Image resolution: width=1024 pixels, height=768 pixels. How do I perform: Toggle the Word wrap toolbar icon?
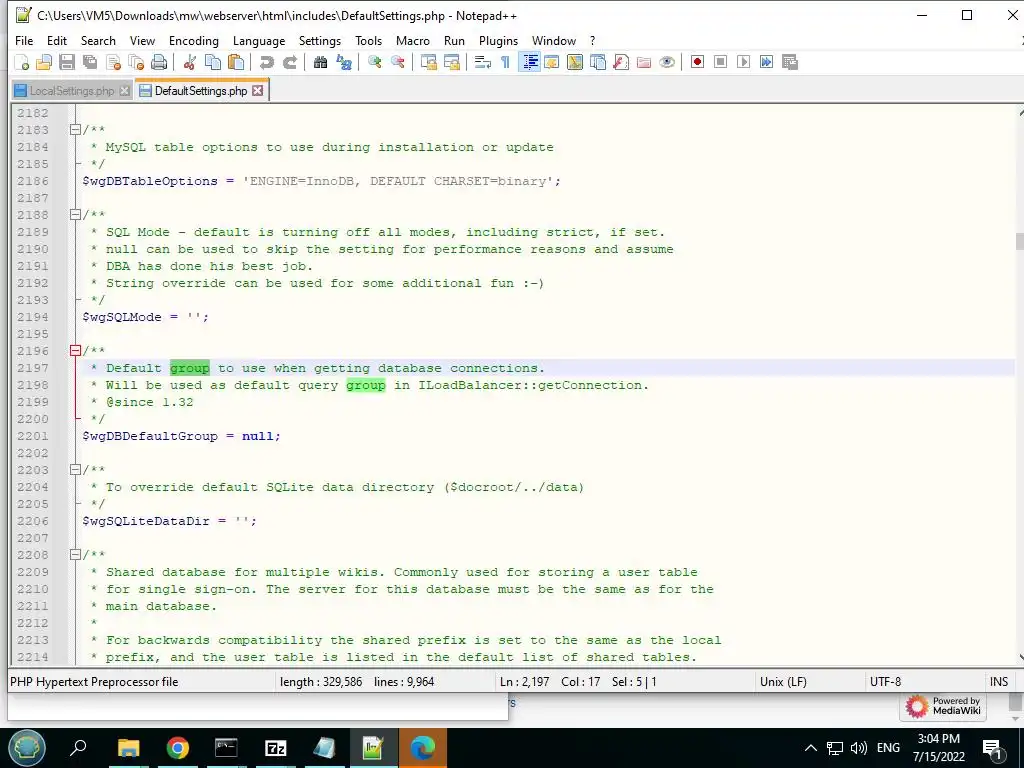click(483, 62)
